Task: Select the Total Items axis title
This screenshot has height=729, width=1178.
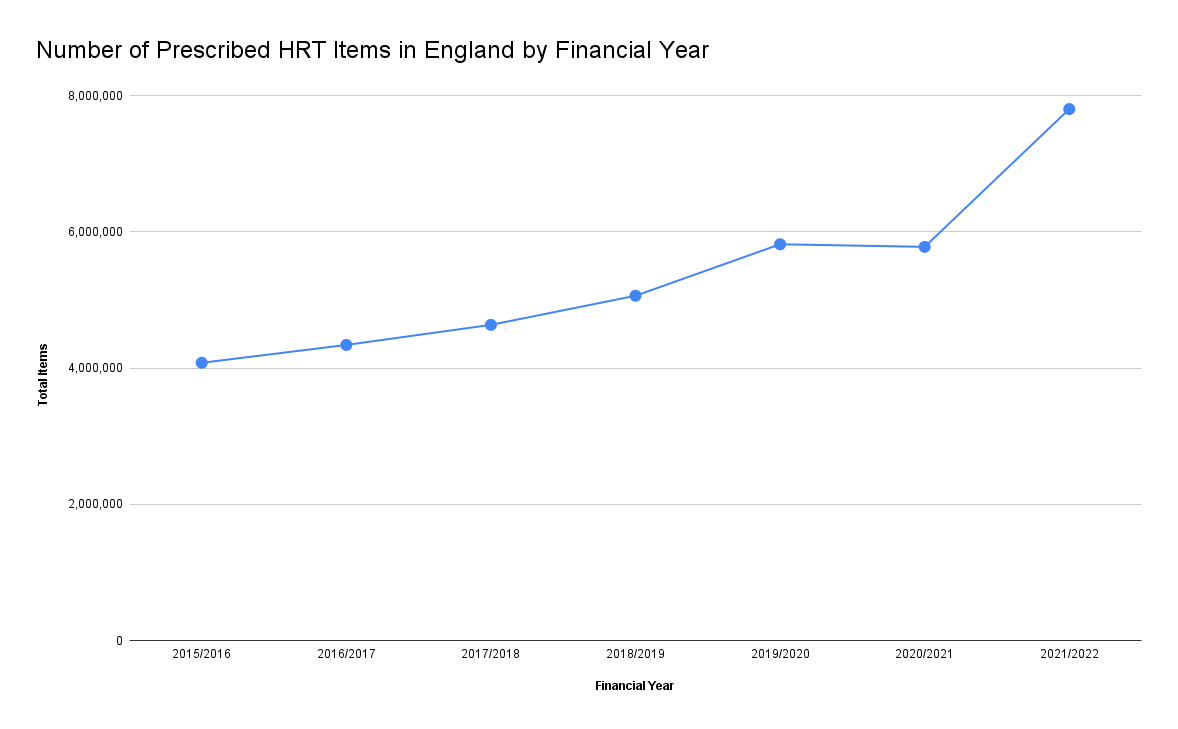Action: click(43, 375)
